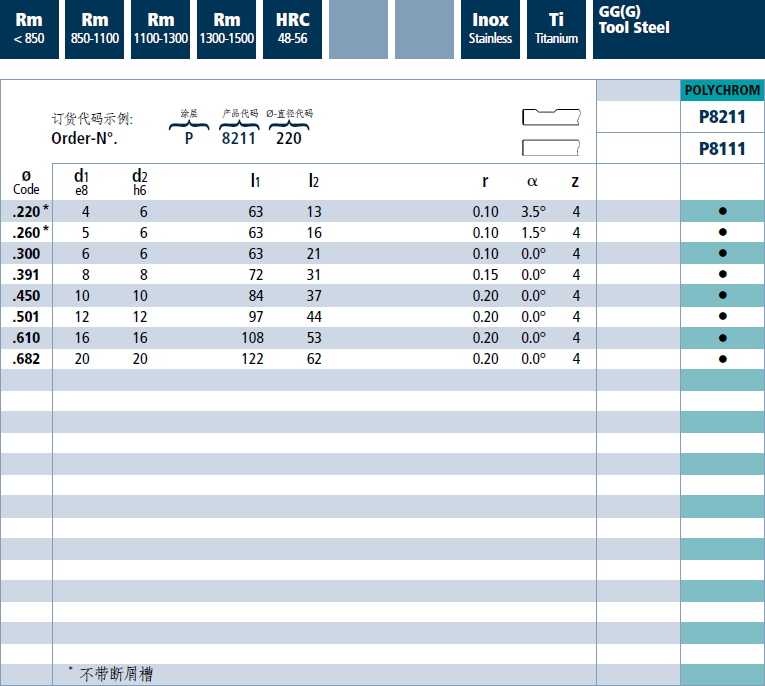
Task: Click the notched shank profile icon
Action: pyautogui.click(x=551, y=117)
